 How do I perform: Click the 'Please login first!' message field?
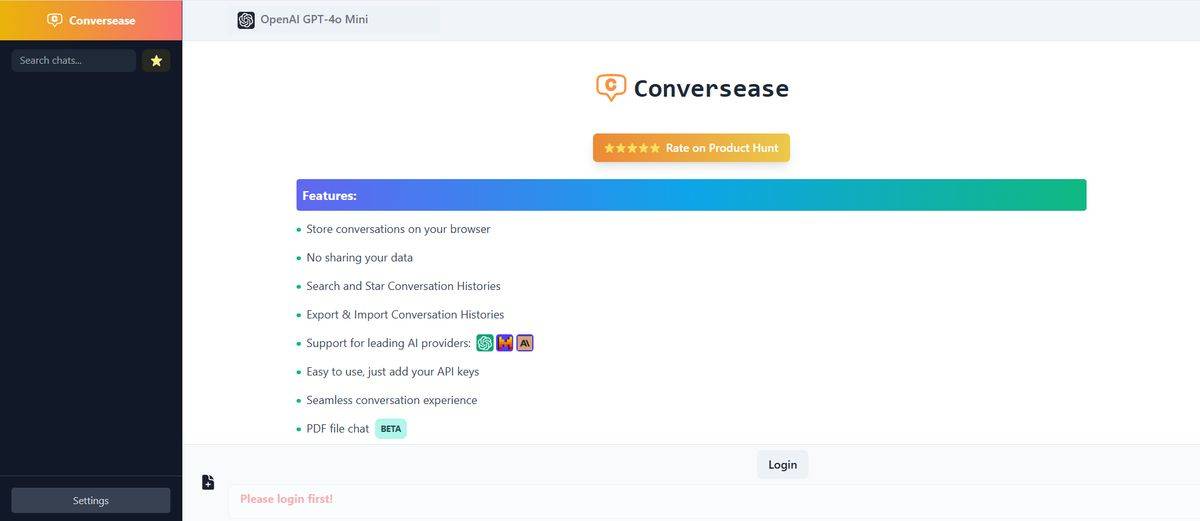point(714,499)
